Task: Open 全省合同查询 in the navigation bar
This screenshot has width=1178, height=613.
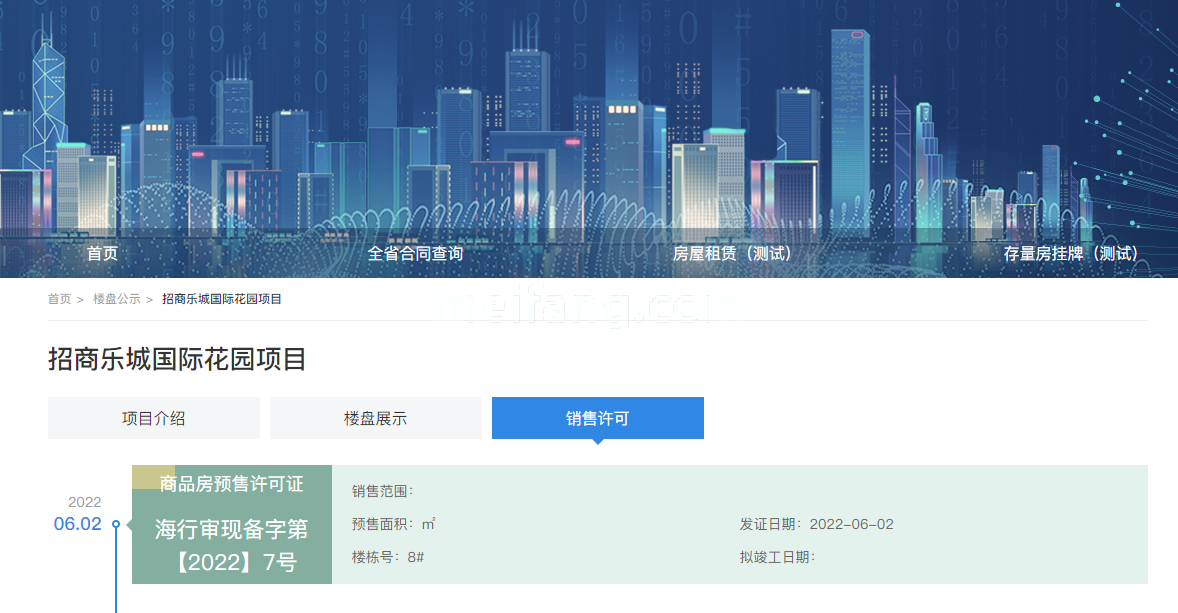Action: 415,254
